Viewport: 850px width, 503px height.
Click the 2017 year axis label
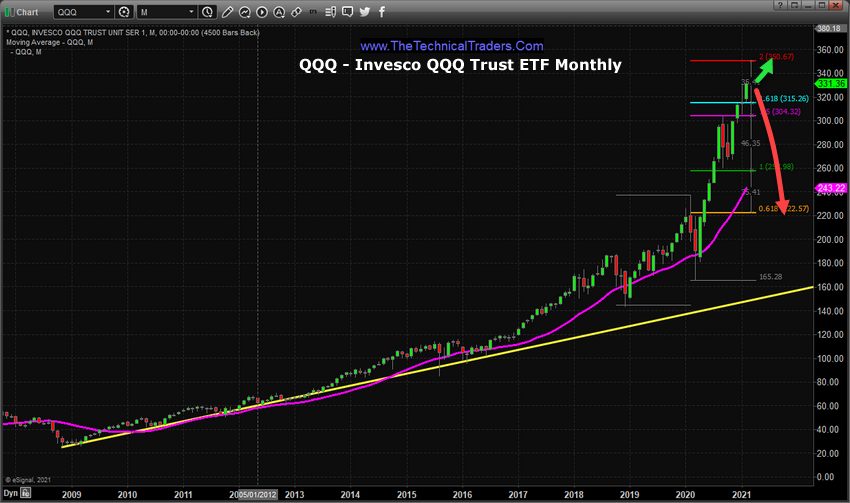coord(518,494)
